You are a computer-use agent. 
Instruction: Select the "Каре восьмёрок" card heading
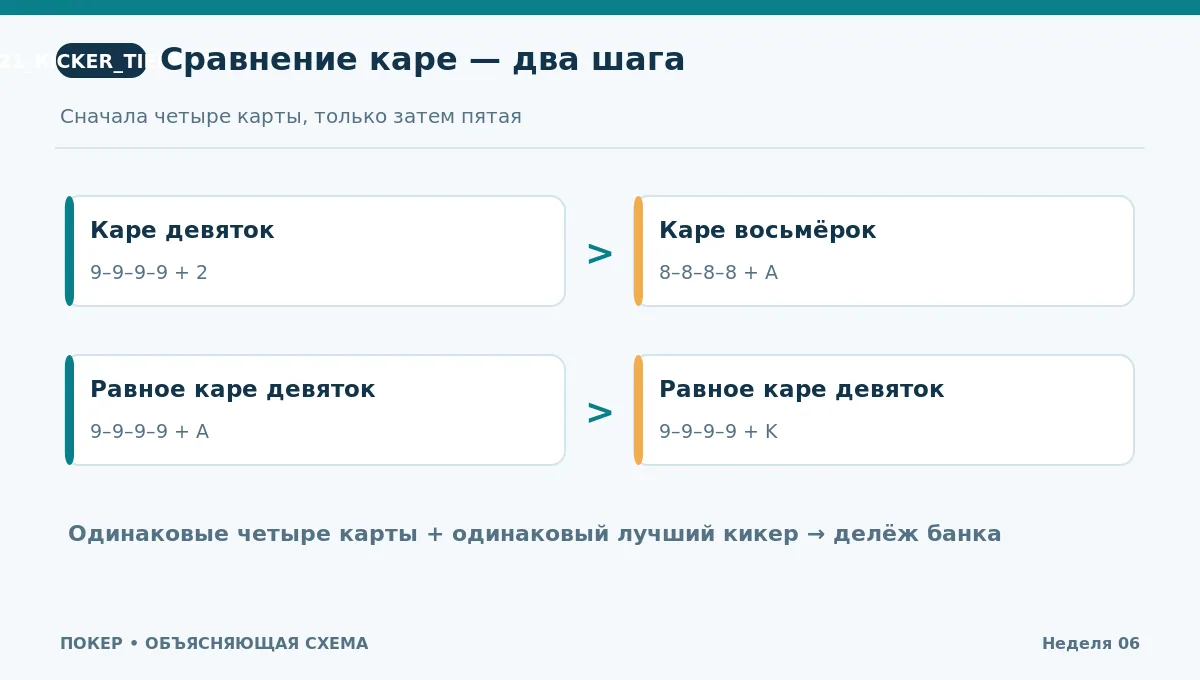tap(767, 231)
